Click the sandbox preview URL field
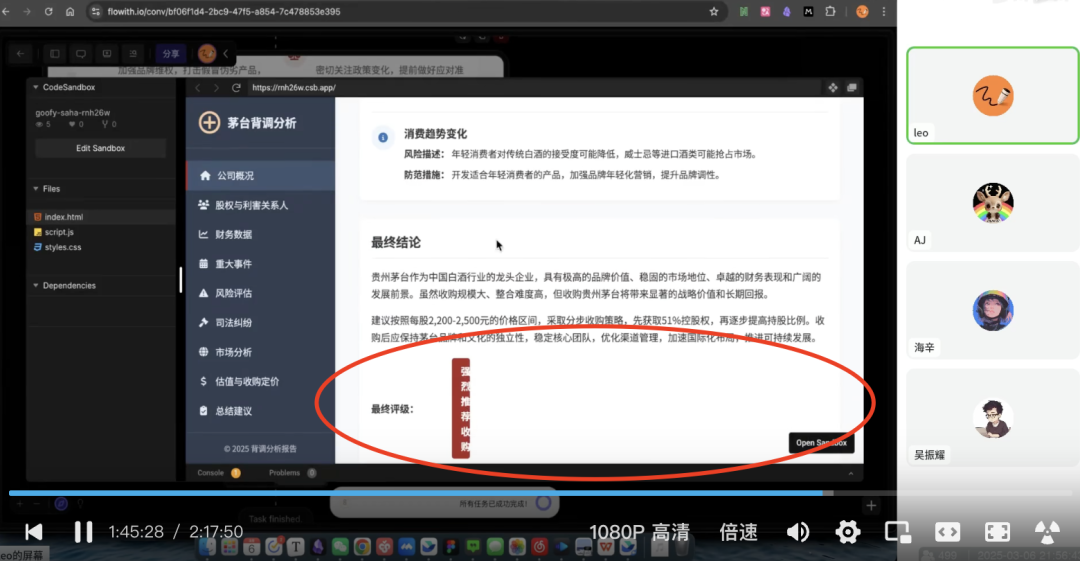The width and height of the screenshot is (1080, 561). click(x=534, y=88)
